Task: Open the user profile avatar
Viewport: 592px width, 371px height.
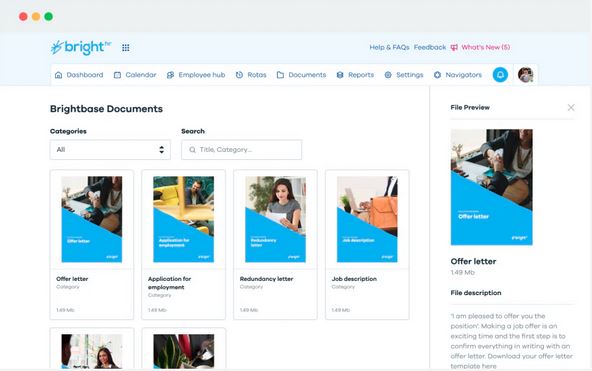Action: click(525, 75)
